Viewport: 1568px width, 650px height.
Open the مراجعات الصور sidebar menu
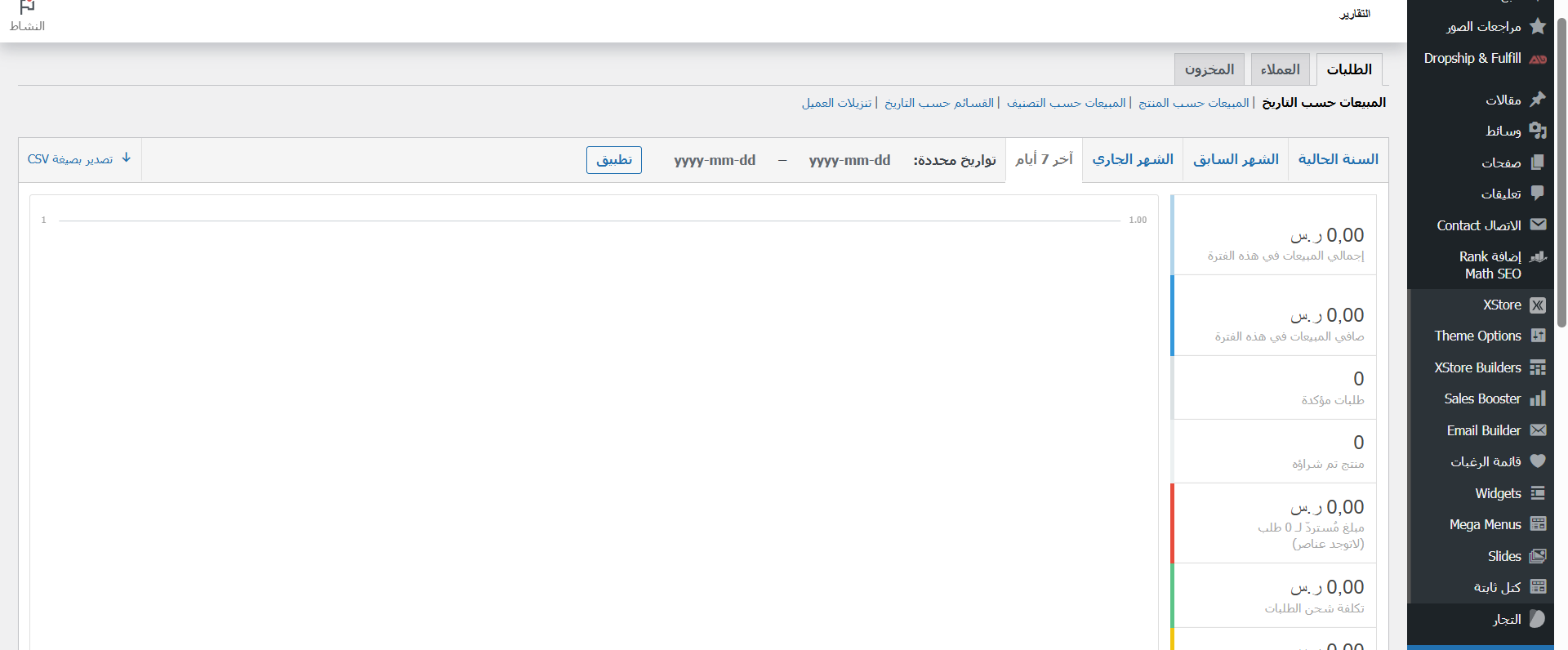coord(1481,27)
